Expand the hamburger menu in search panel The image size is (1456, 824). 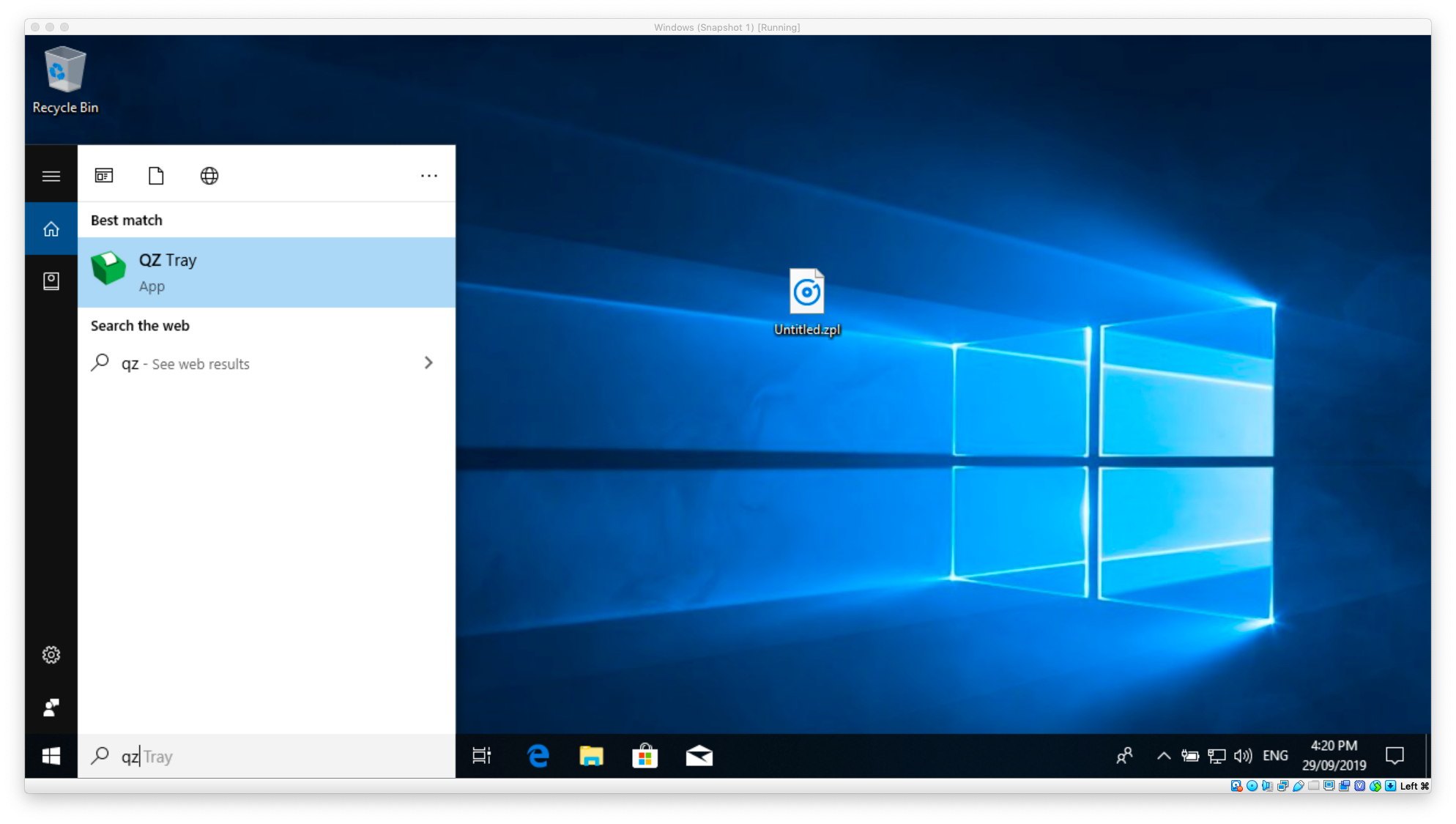pyautogui.click(x=51, y=176)
